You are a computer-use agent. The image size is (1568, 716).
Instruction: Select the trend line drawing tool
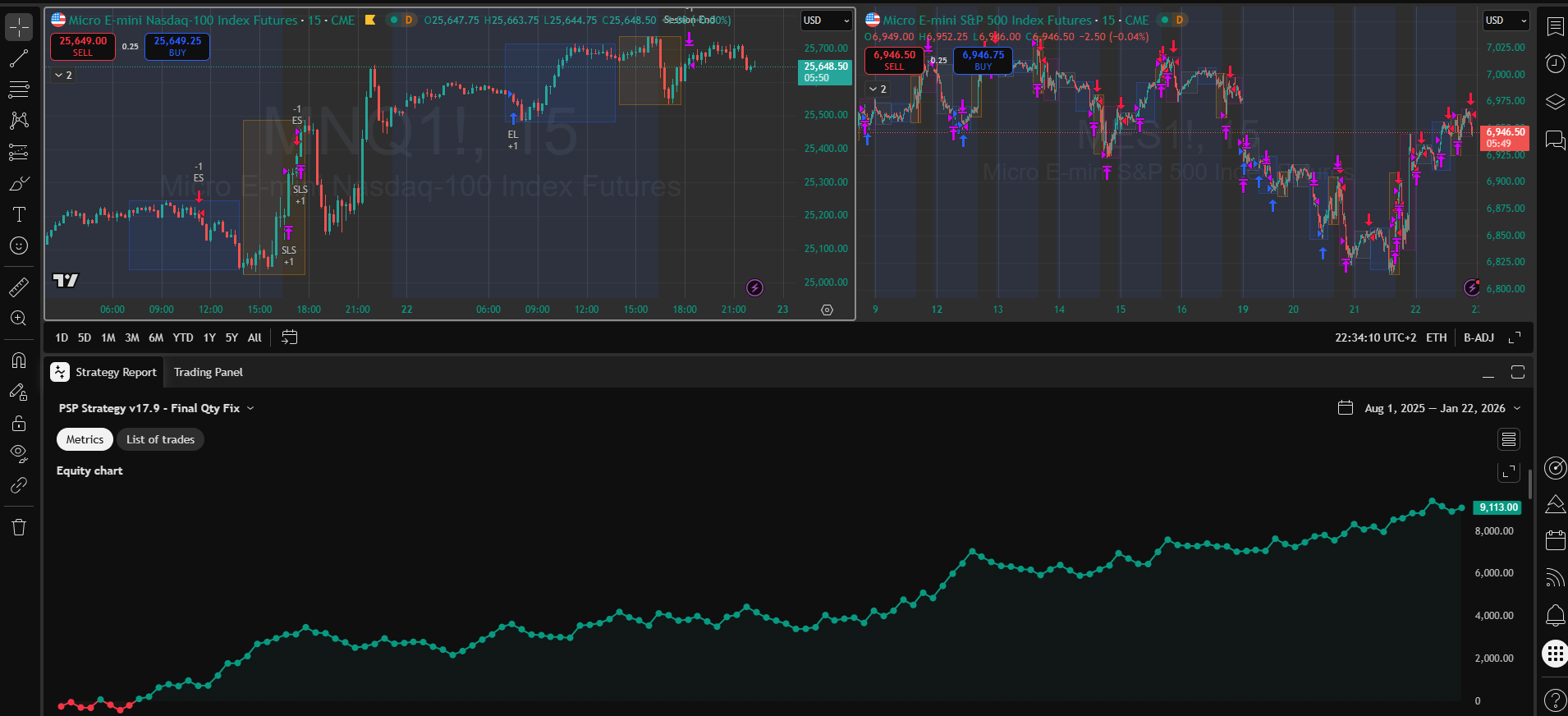(x=19, y=58)
